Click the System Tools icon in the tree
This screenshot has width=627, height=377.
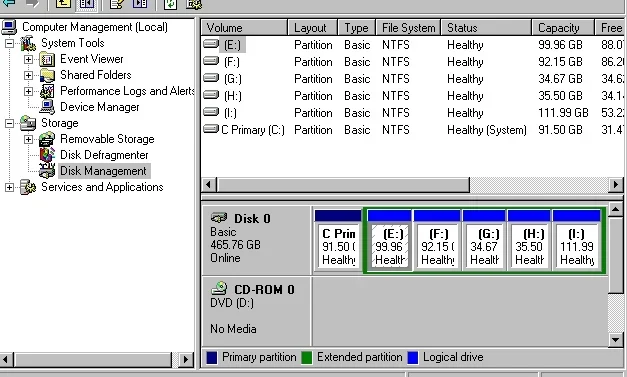[x=28, y=43]
